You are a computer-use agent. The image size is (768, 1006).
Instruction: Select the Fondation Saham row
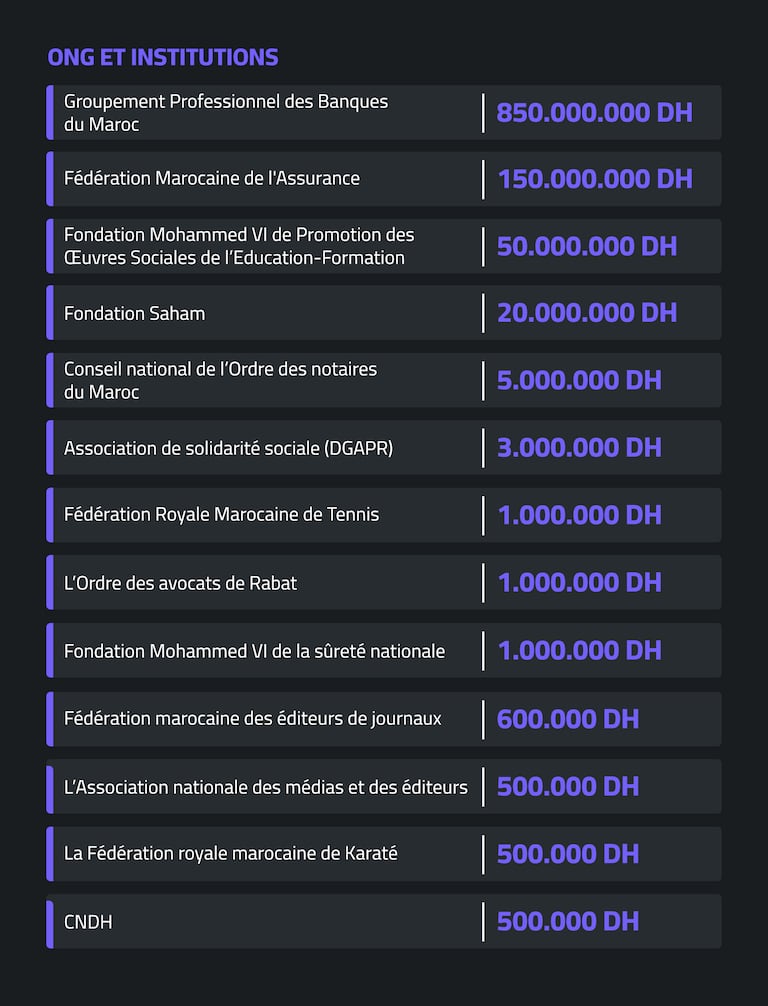(x=135, y=313)
